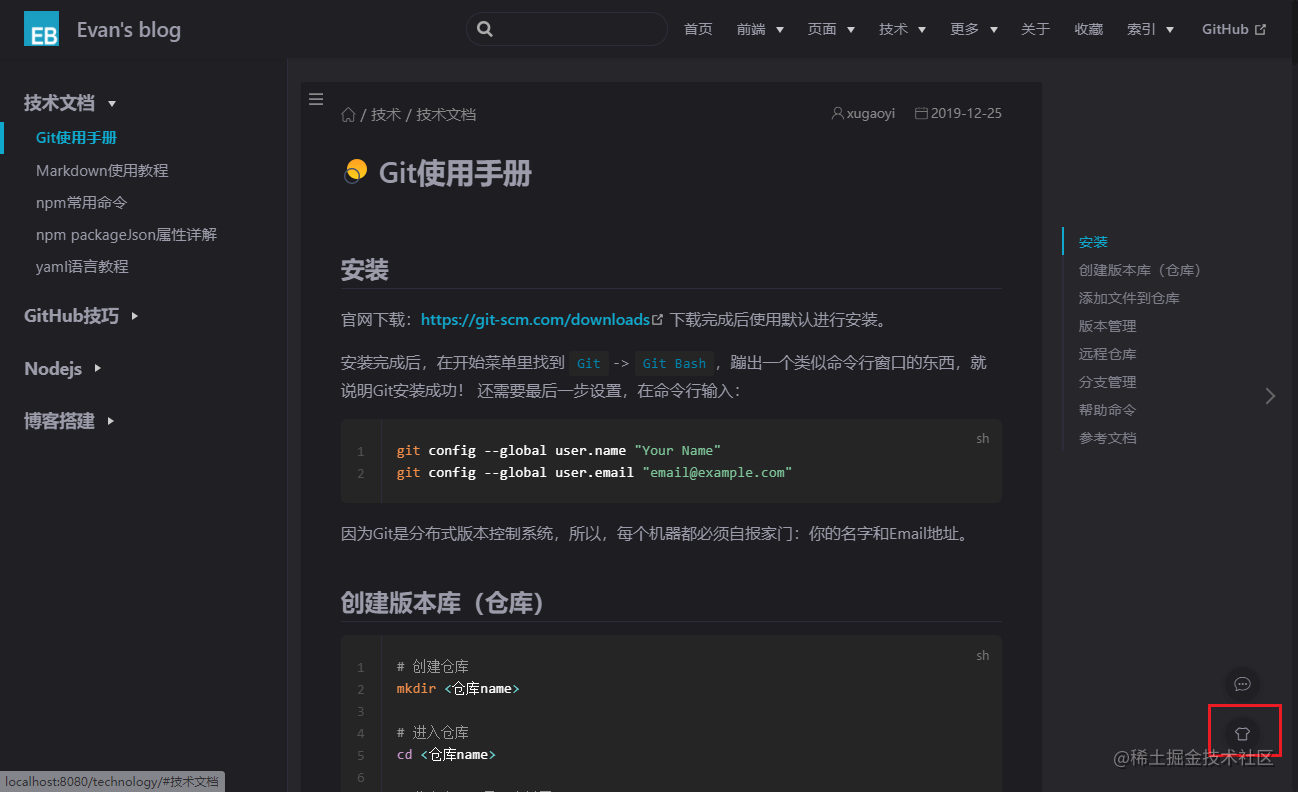Expand the Nodejs sidebar group
1298x792 pixels.
click(x=62, y=369)
